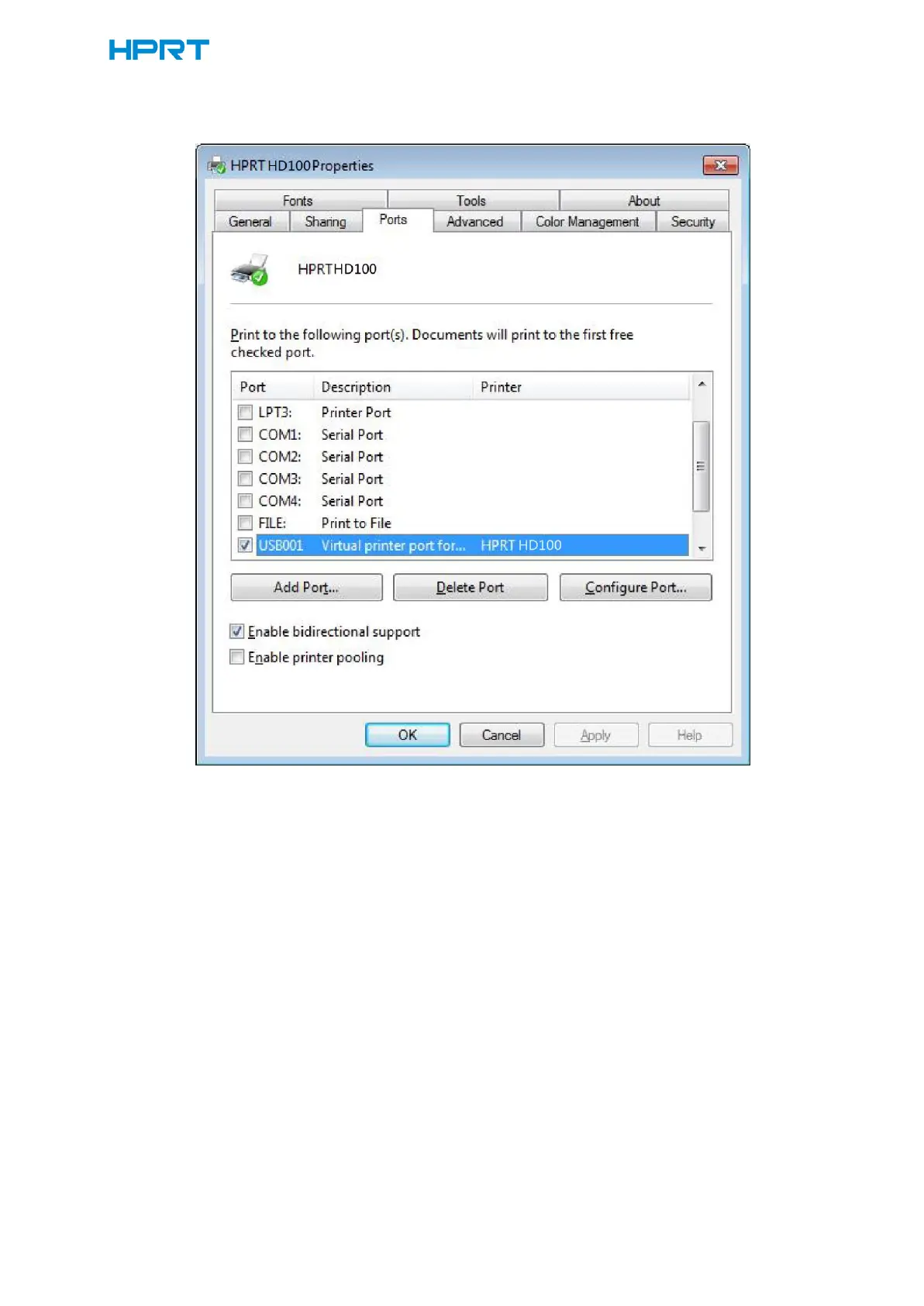Confirm with the OK button
Screen dimensions: 924x1306
[x=408, y=734]
